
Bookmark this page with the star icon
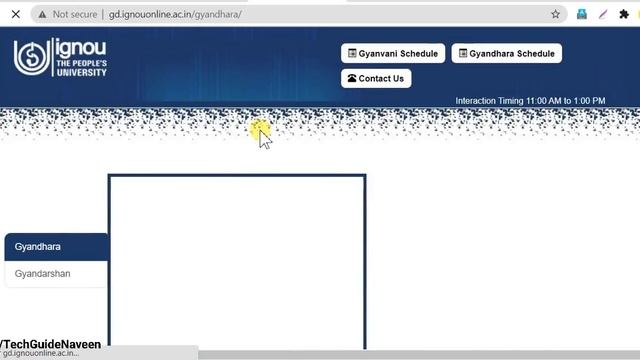555,14
